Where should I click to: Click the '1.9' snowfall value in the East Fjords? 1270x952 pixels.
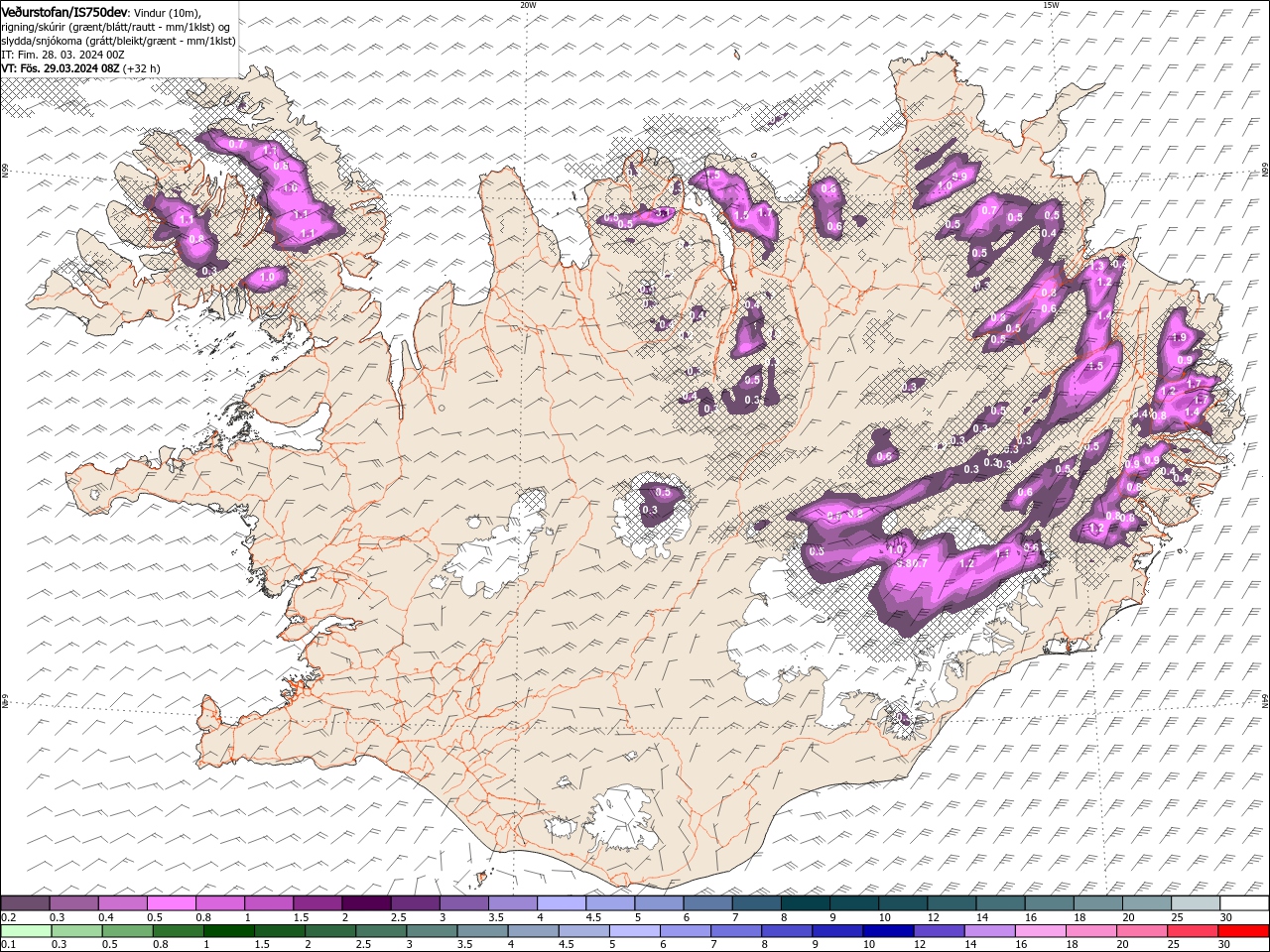1179,338
